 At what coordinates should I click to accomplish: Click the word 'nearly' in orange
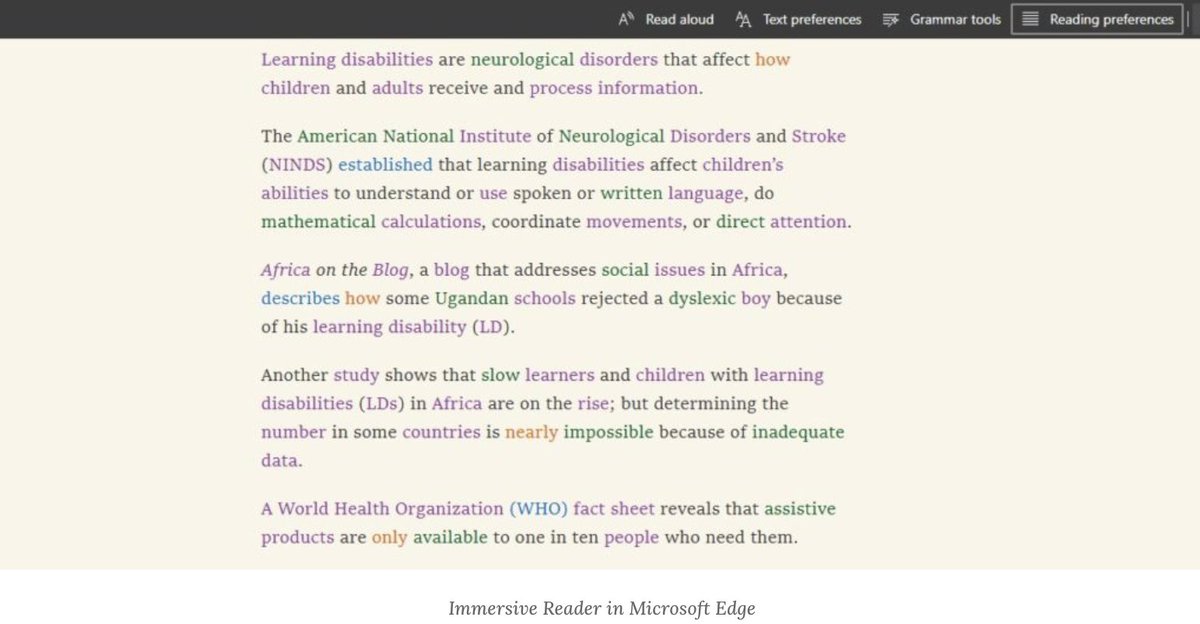point(531,432)
